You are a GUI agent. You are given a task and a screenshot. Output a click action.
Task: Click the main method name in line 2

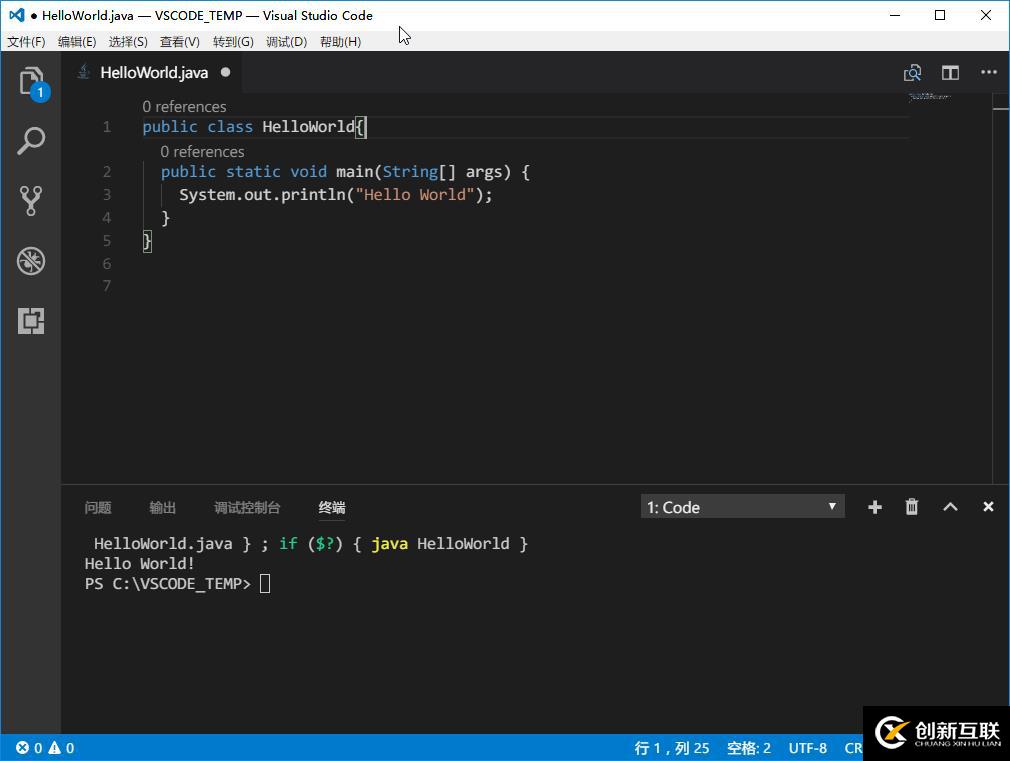[x=354, y=172]
